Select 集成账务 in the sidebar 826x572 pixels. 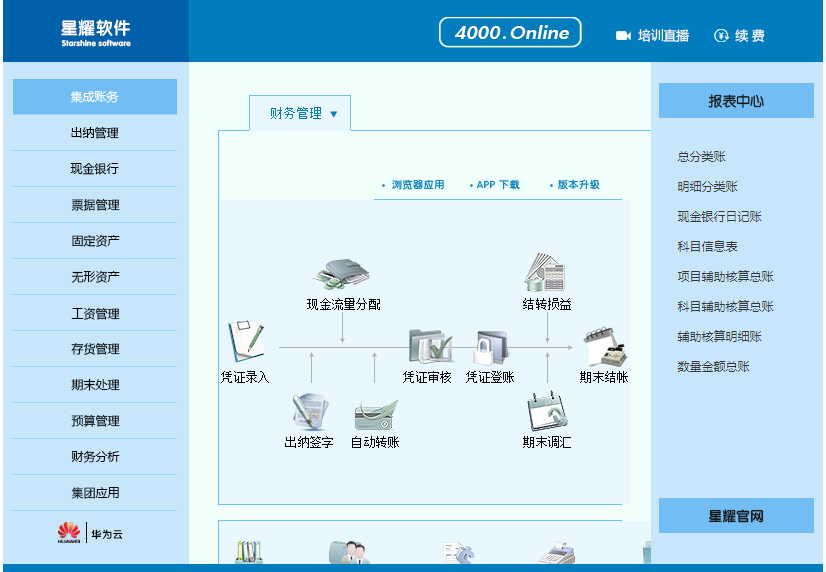click(95, 97)
